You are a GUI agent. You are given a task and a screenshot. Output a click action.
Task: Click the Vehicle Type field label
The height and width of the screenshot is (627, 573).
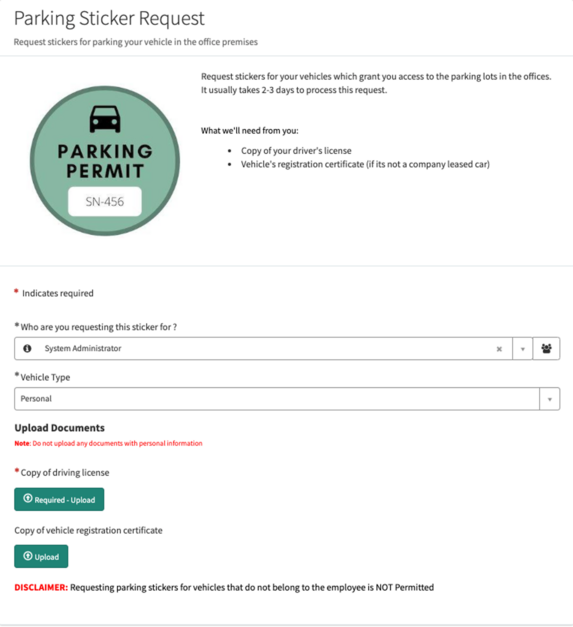tap(45, 377)
